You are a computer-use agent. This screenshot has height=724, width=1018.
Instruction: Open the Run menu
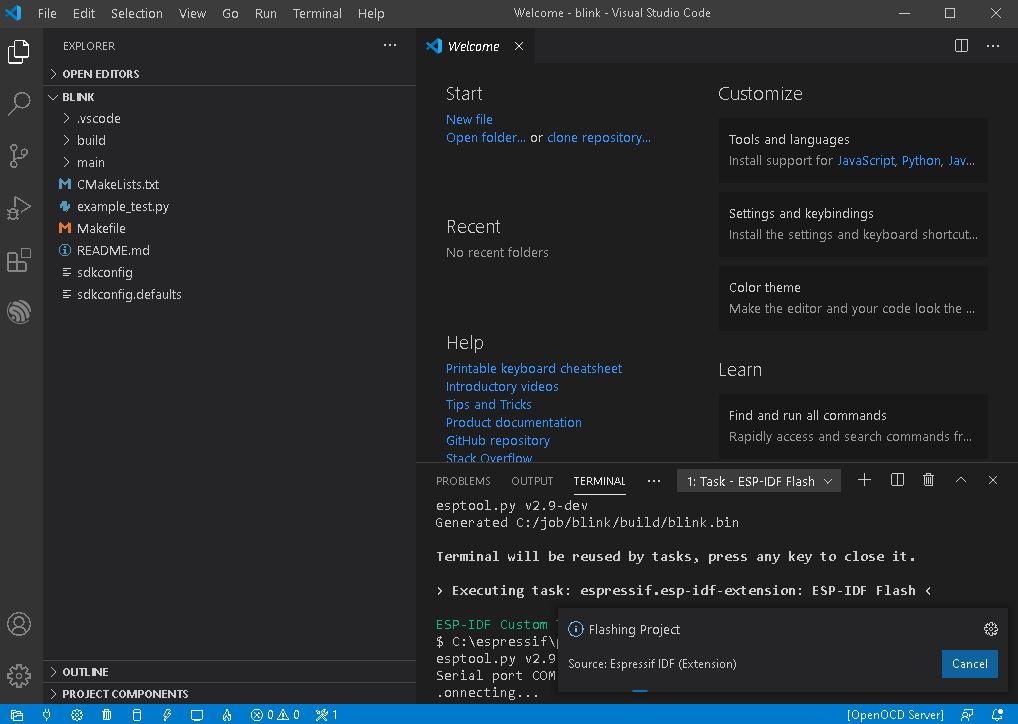pyautogui.click(x=266, y=13)
